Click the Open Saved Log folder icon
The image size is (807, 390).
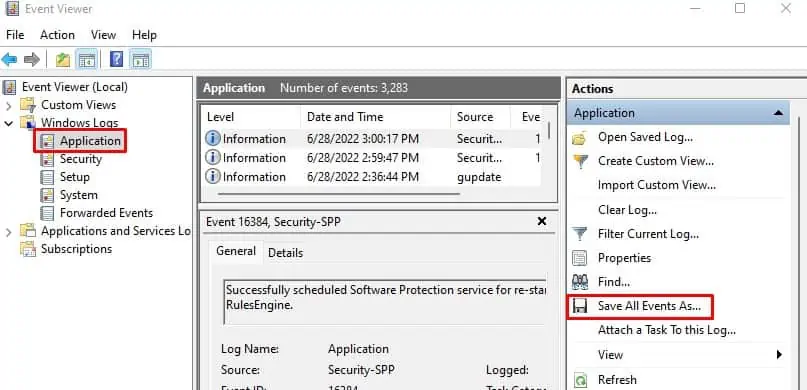580,138
